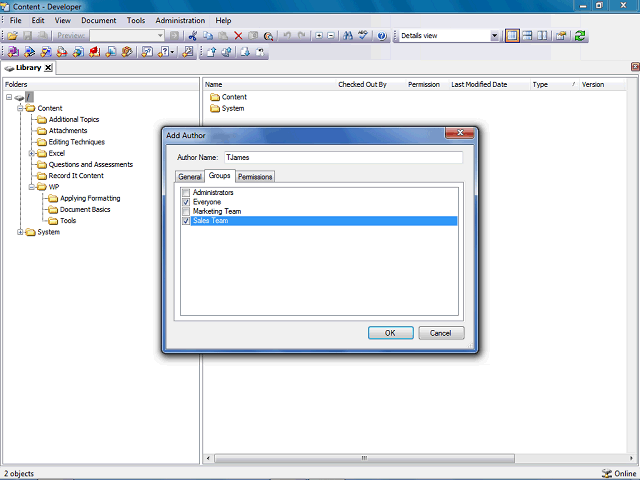Click the scrollbar right arrow

[631, 458]
